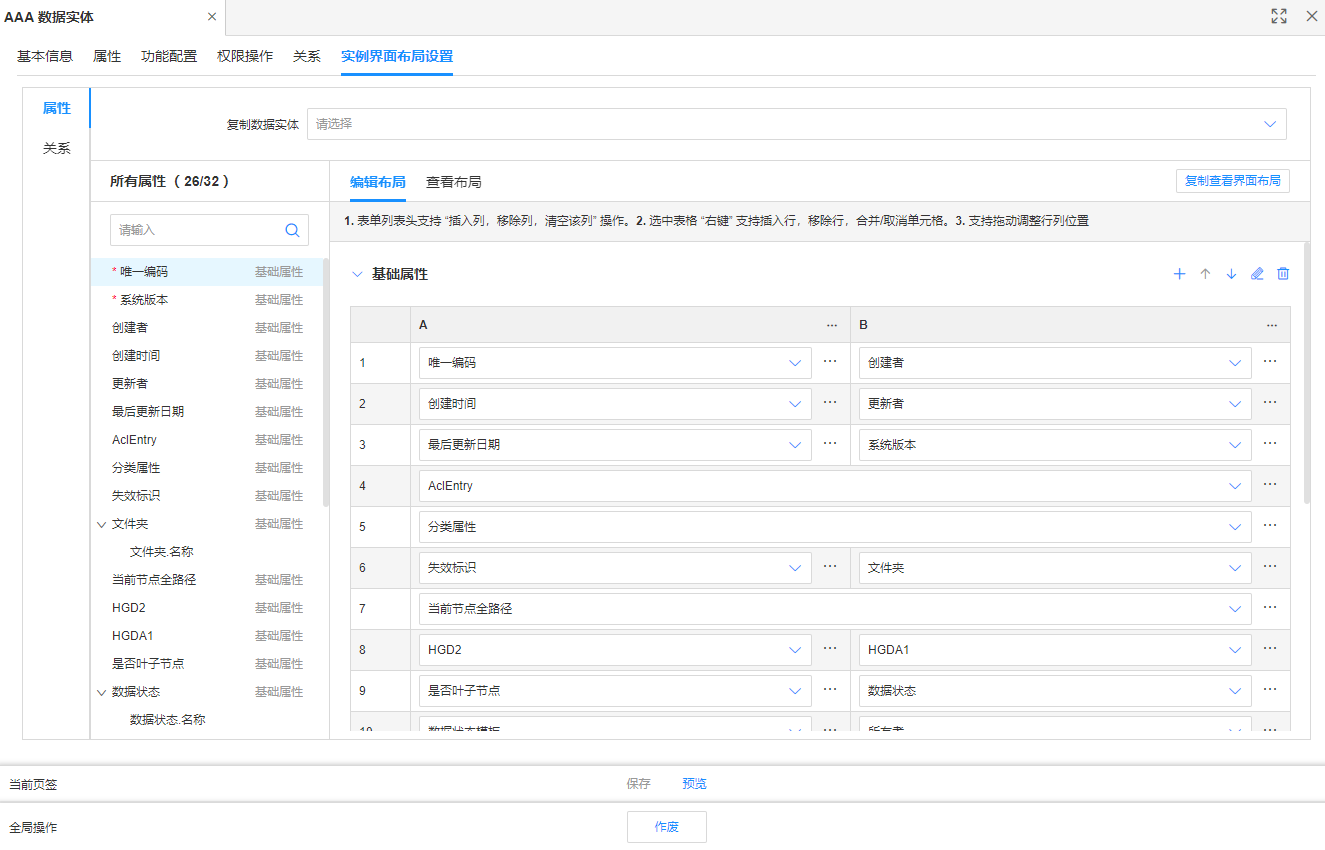The height and width of the screenshot is (850, 1325).
Task: Switch to the 权限操作 tab
Action: [245, 56]
